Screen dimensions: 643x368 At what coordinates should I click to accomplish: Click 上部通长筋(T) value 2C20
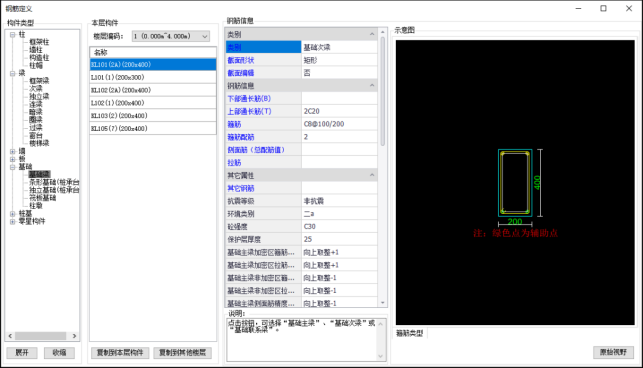coord(339,111)
